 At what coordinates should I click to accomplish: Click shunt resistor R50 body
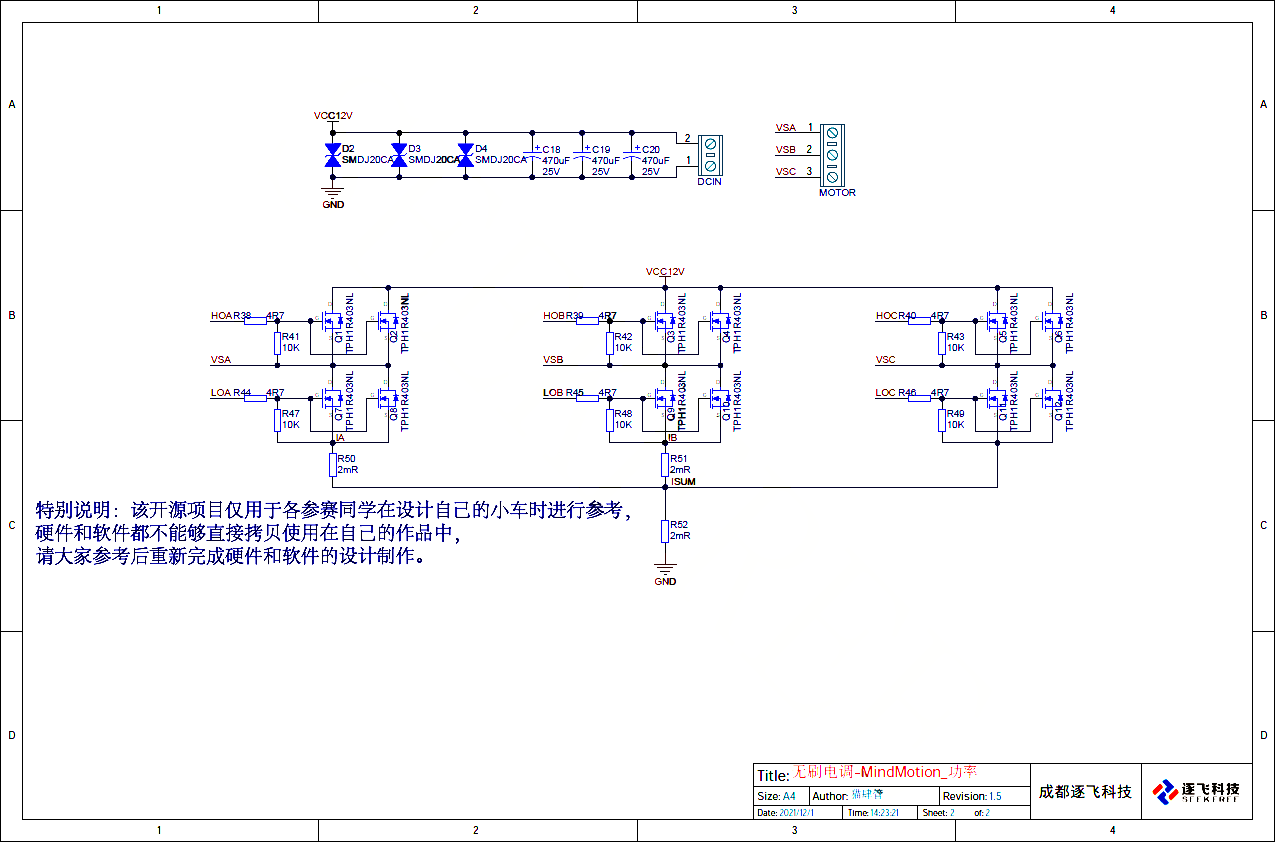tap(332, 465)
